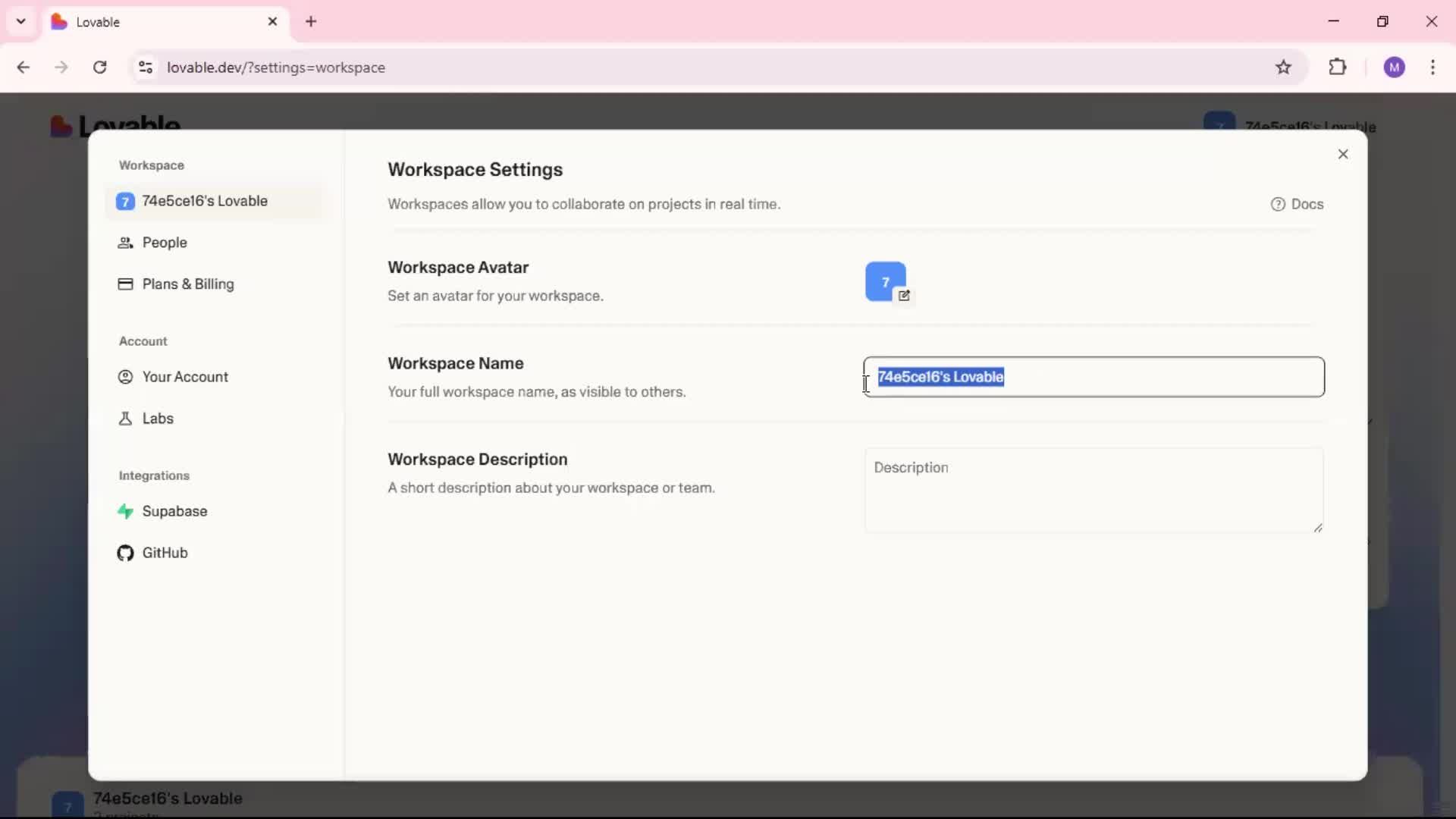Reload the Lovable page
This screenshot has width=1456, height=819.
(x=99, y=67)
